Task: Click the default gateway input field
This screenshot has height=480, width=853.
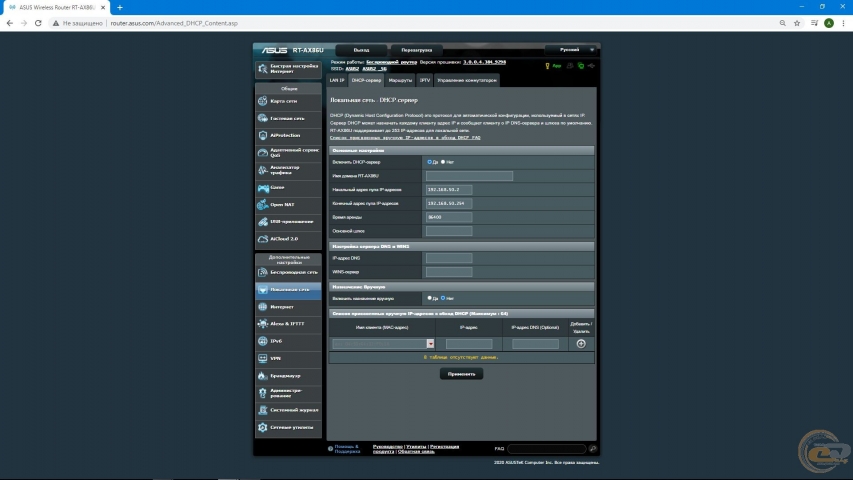Action: point(449,231)
